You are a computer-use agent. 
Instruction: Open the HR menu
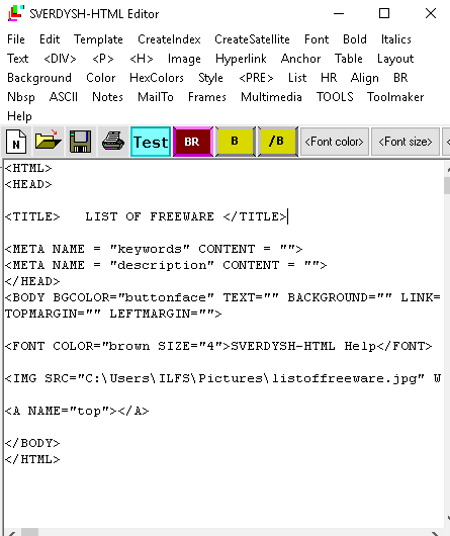329,78
